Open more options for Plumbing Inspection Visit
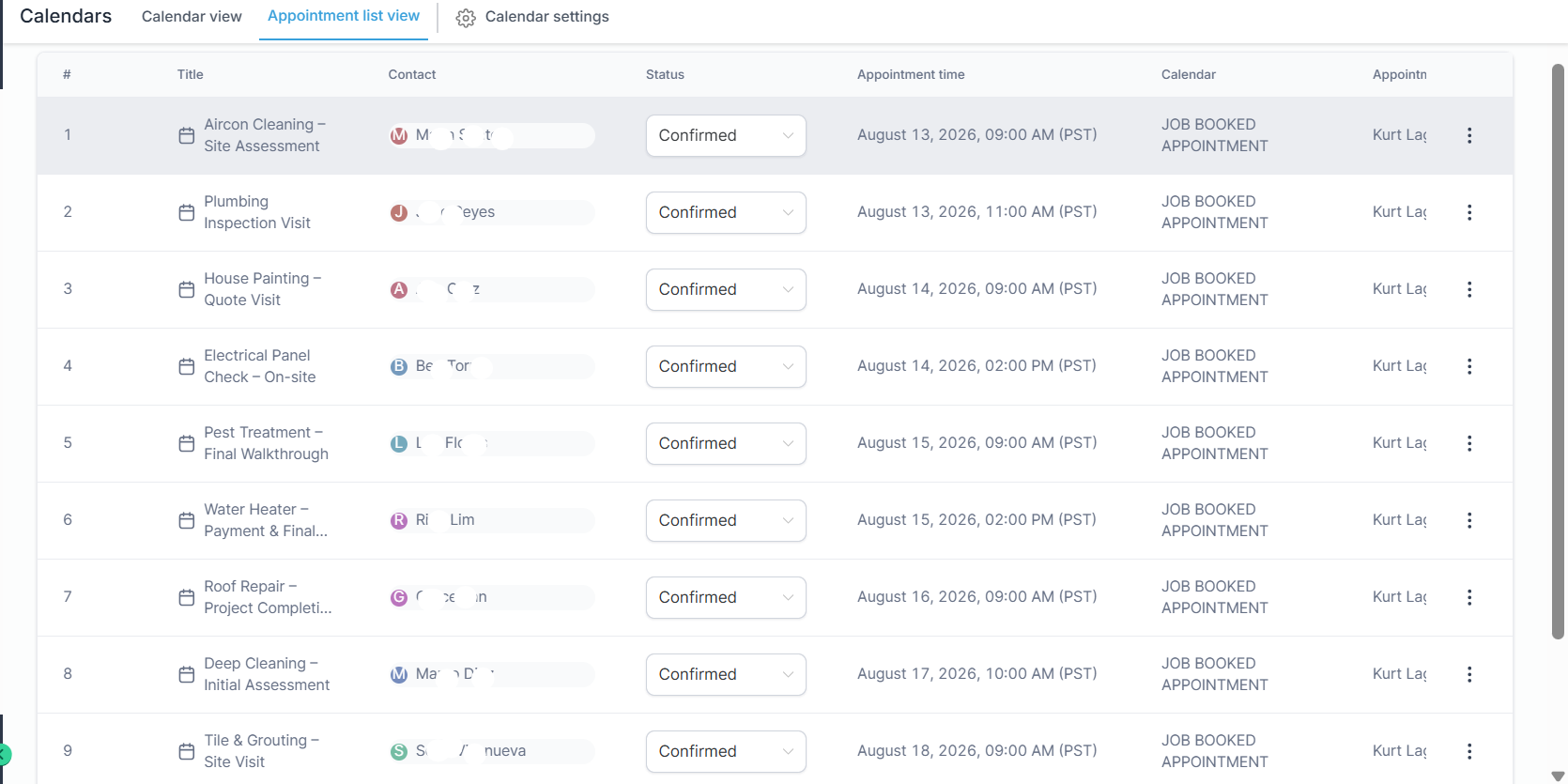This screenshot has width=1568, height=784. pyautogui.click(x=1469, y=212)
